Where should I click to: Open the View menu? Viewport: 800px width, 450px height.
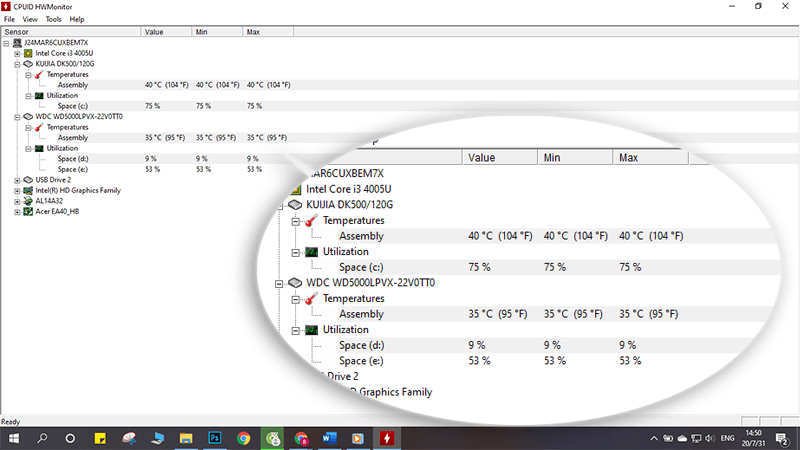30,19
